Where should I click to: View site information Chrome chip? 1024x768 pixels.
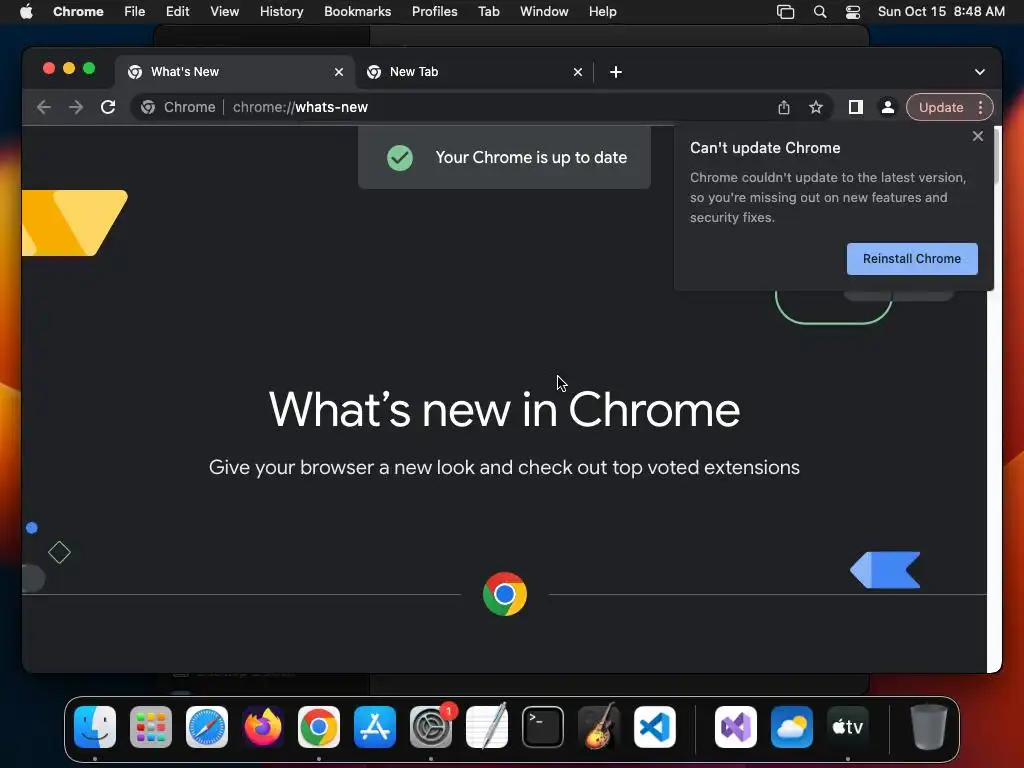[x=178, y=107]
